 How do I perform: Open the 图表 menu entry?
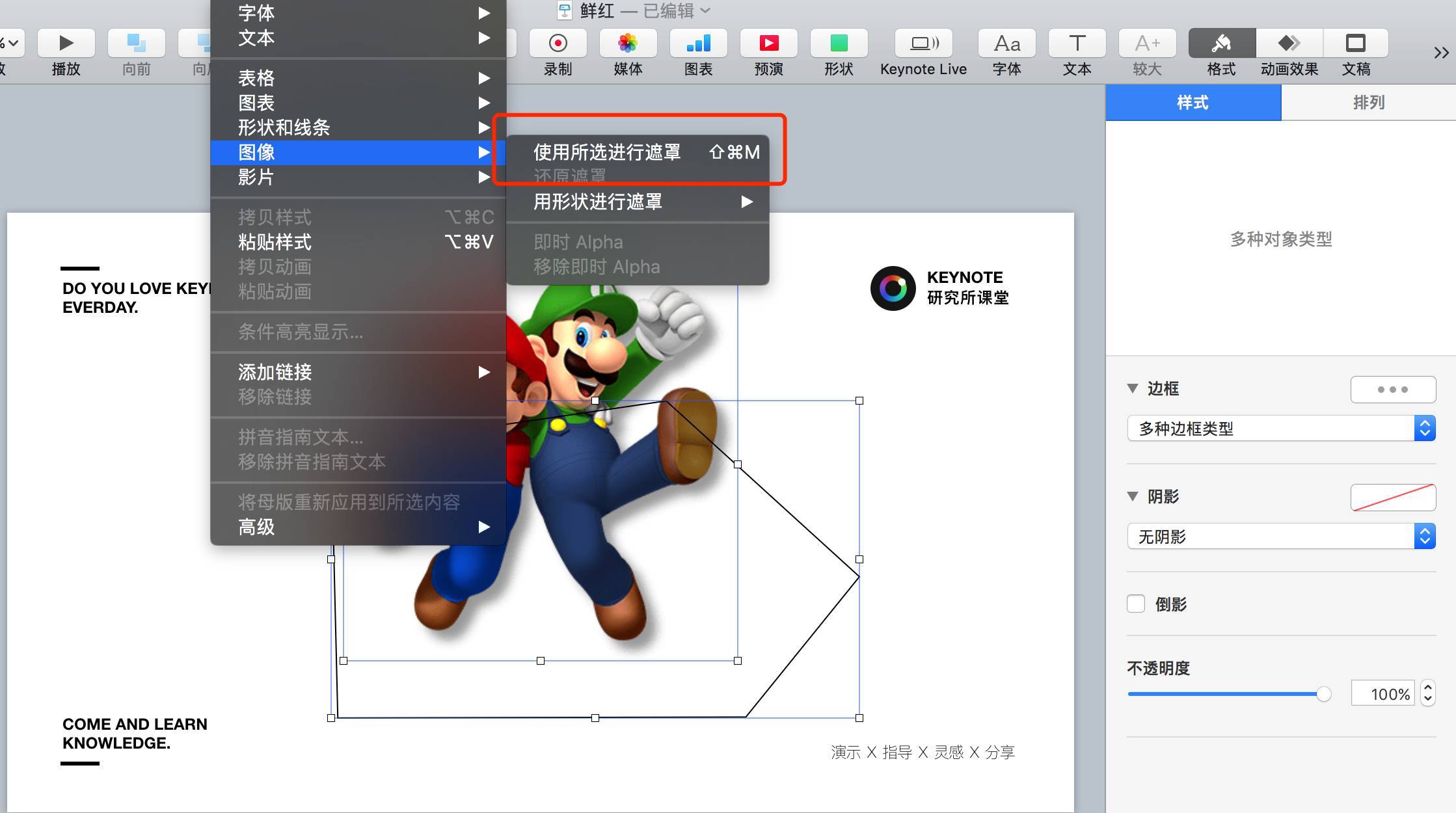(358, 103)
